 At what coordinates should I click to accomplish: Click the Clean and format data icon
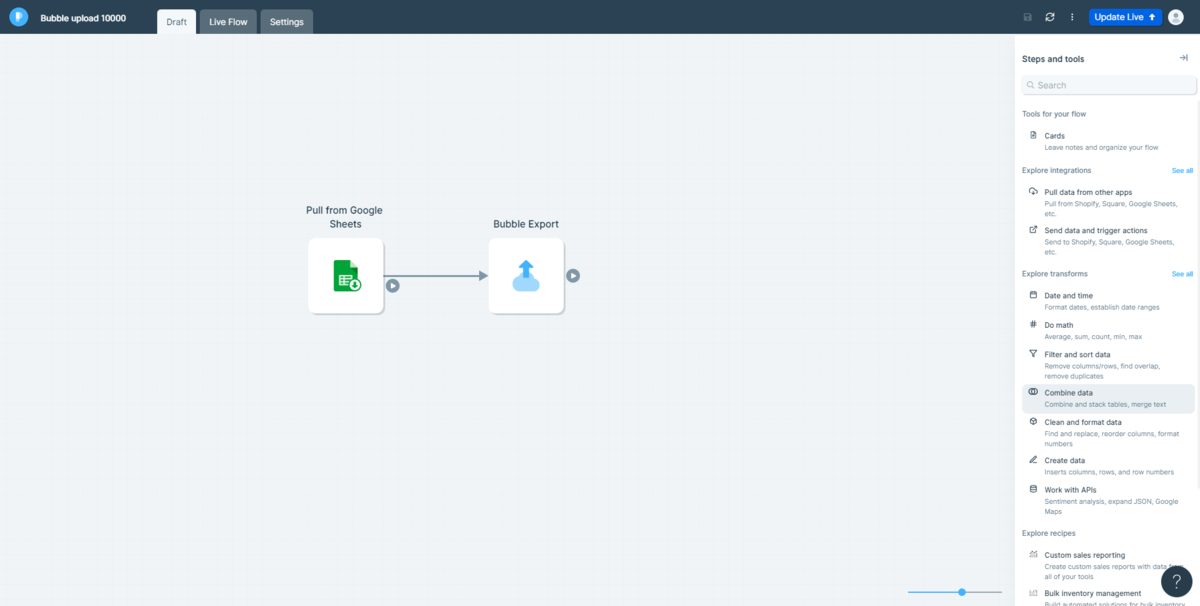click(x=1033, y=421)
